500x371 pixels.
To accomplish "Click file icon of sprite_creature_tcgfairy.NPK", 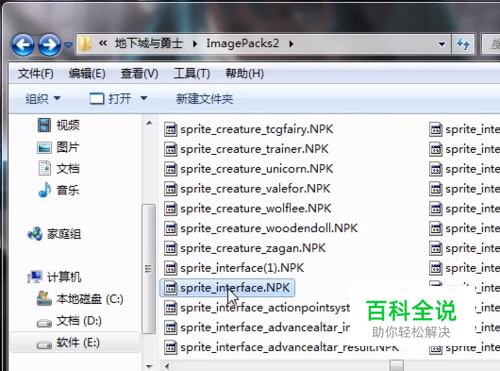I will click(x=171, y=129).
